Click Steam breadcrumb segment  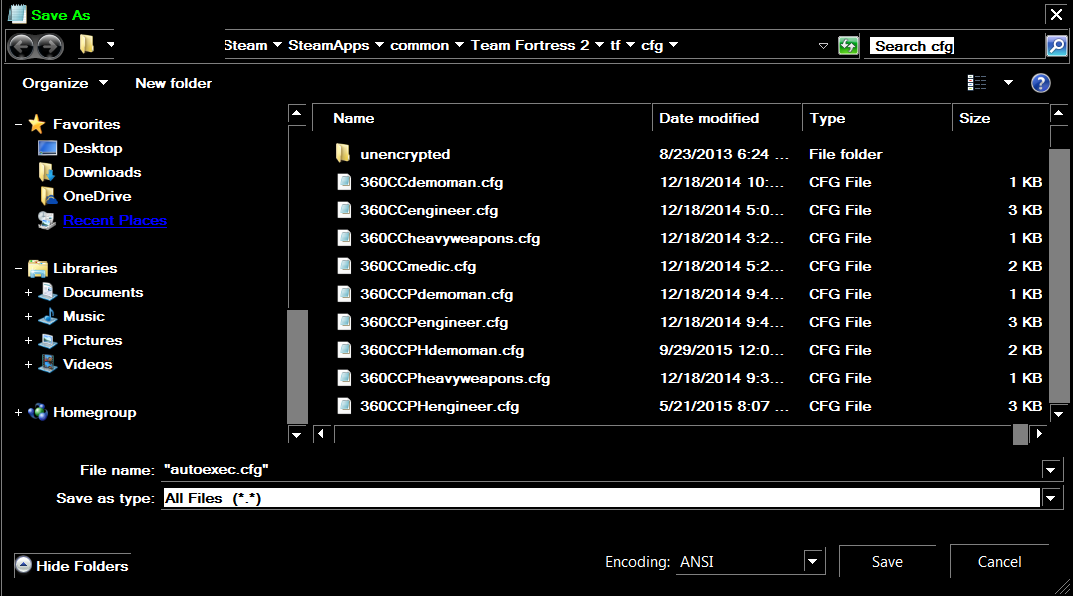[x=245, y=45]
